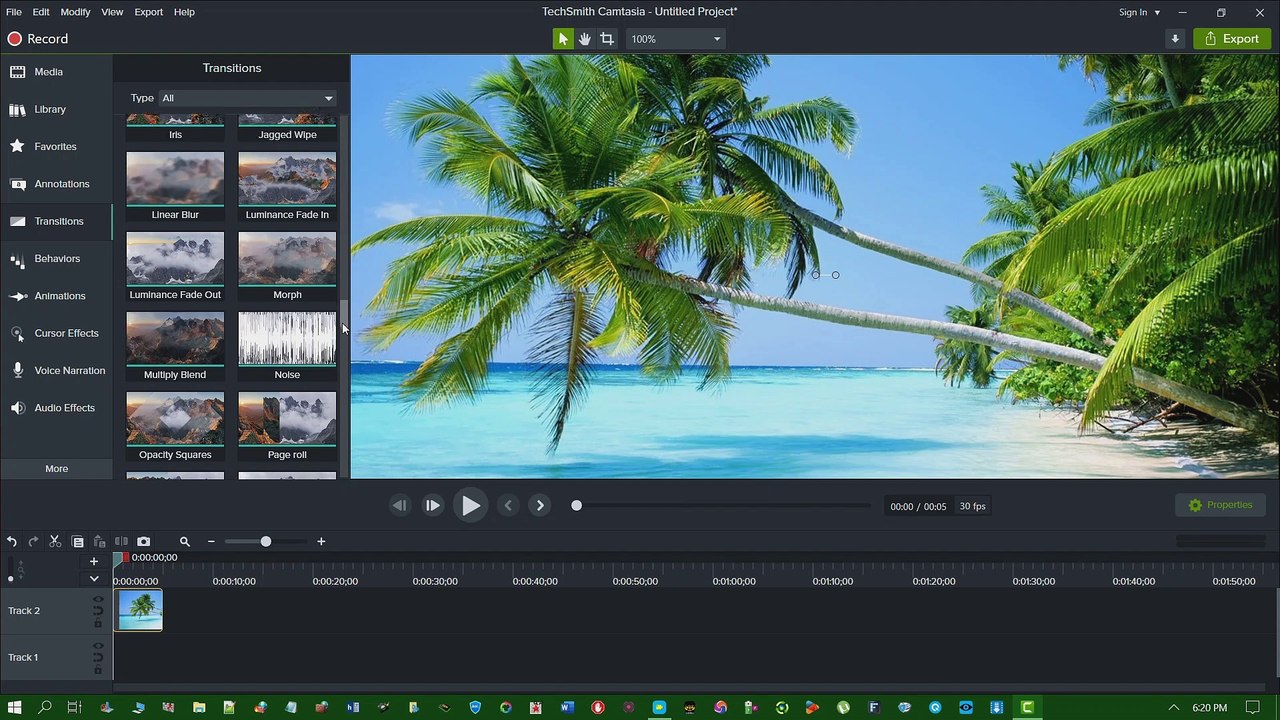Open the Media bin tab
This screenshot has height=720, width=1280.
pos(56,72)
